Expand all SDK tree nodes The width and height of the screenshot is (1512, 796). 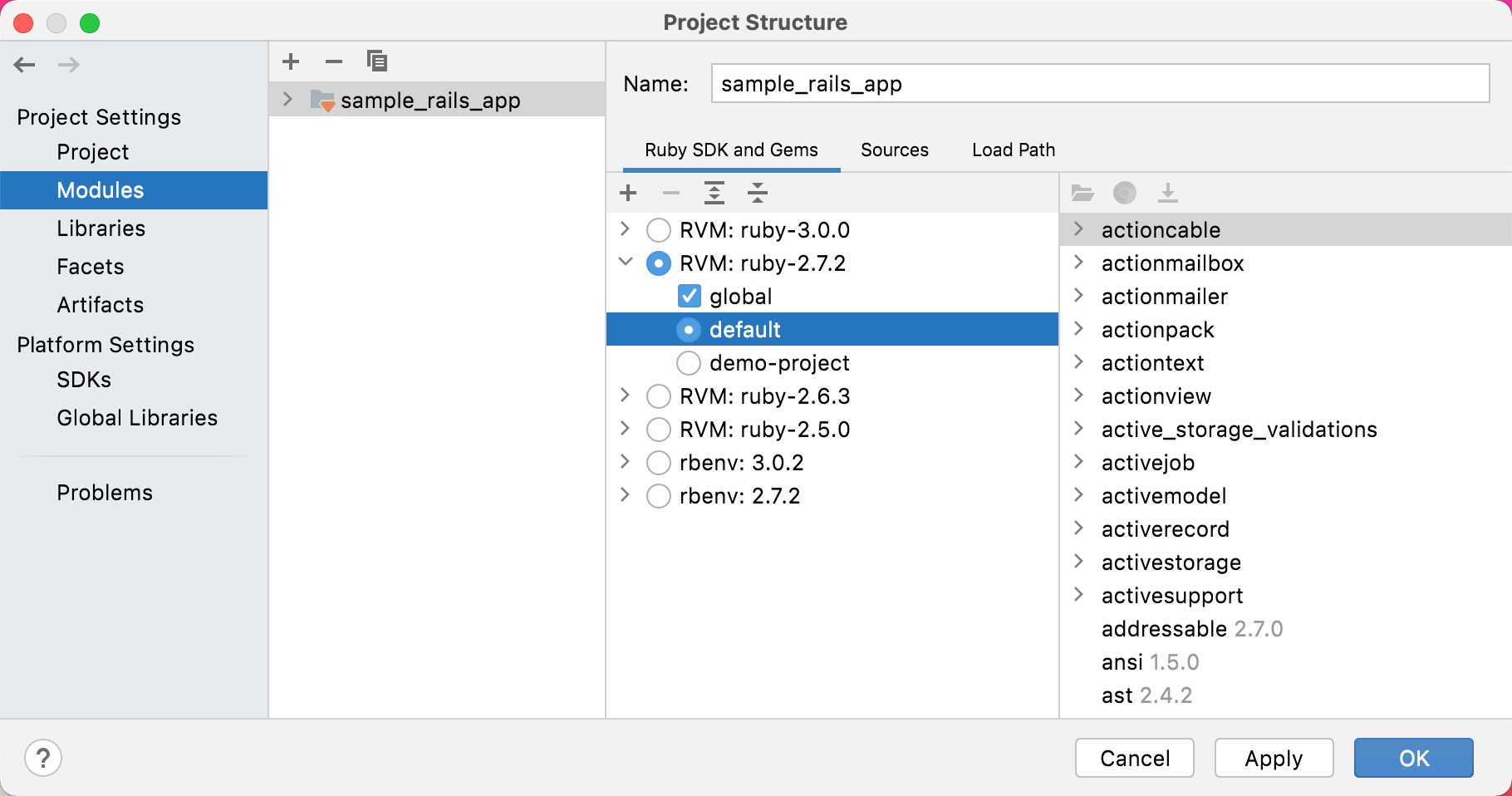714,193
